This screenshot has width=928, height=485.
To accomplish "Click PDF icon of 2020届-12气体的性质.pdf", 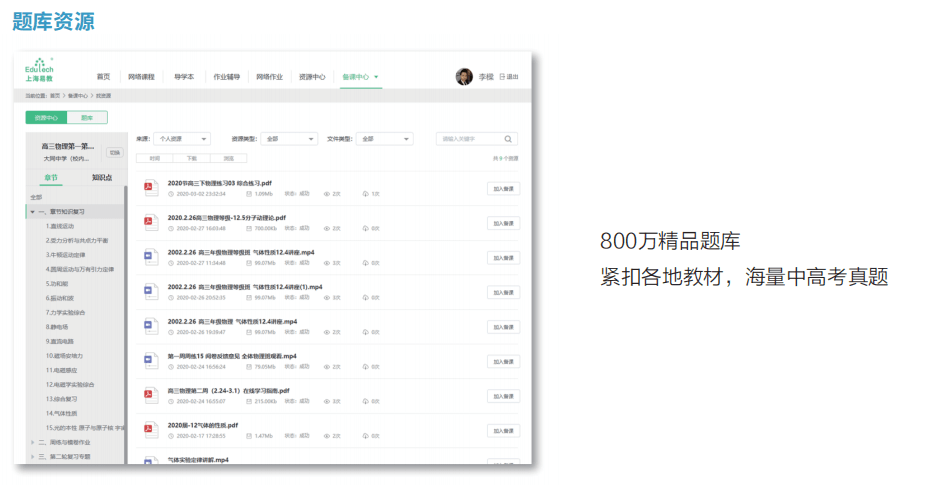I will 150,429.
